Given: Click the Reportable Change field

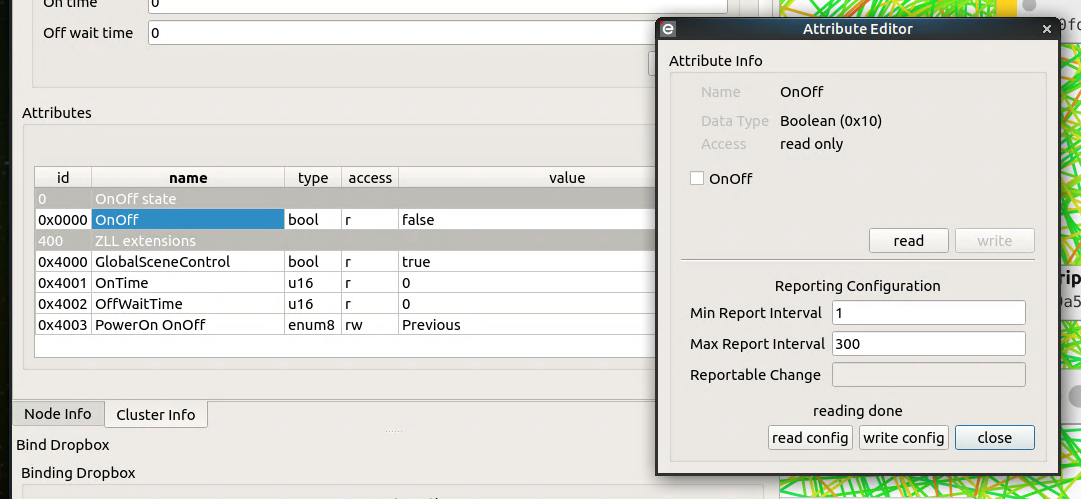Looking at the screenshot, I should [x=929, y=375].
